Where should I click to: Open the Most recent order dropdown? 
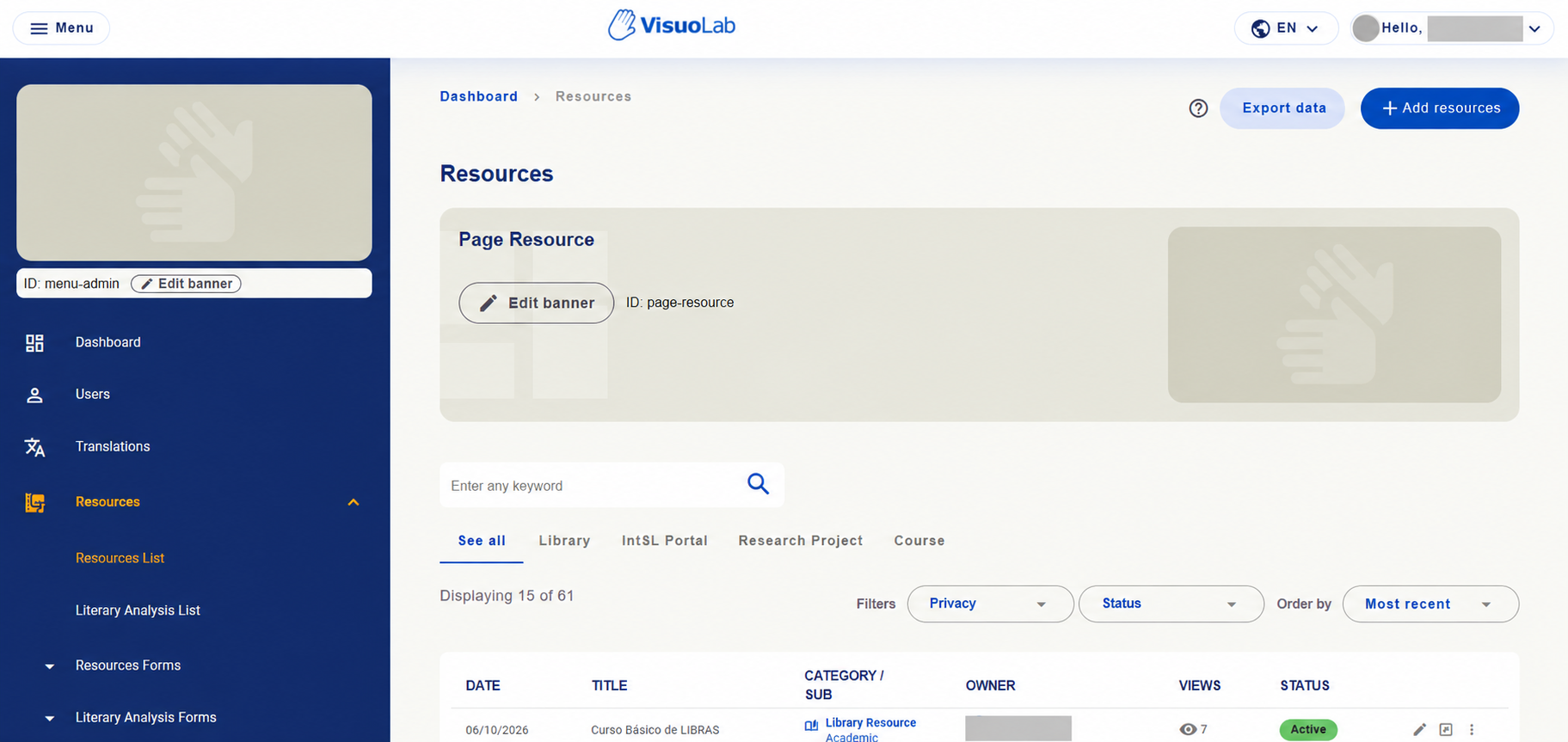(1430, 604)
